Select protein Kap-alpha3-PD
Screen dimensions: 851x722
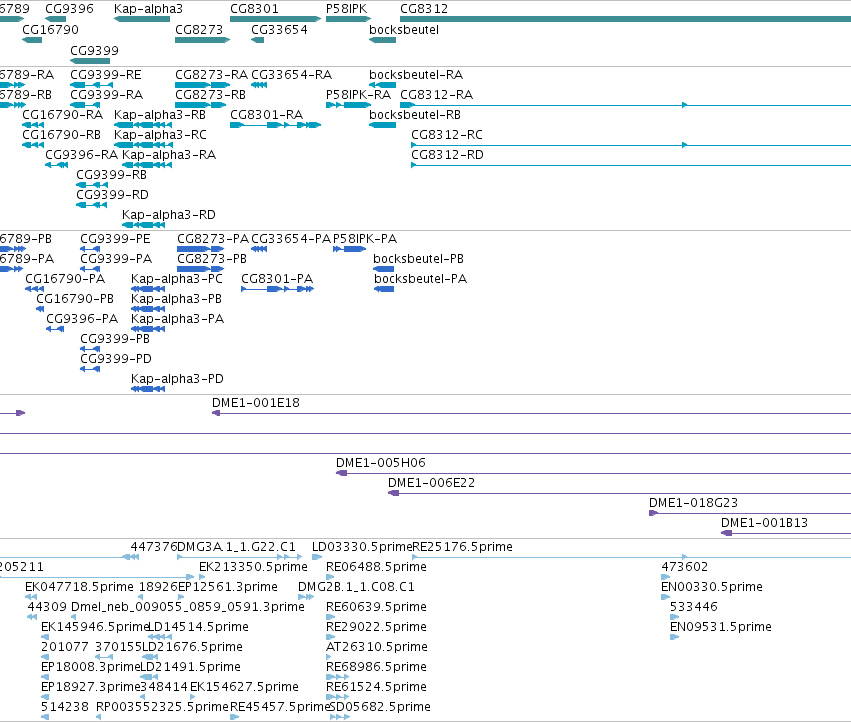point(177,379)
